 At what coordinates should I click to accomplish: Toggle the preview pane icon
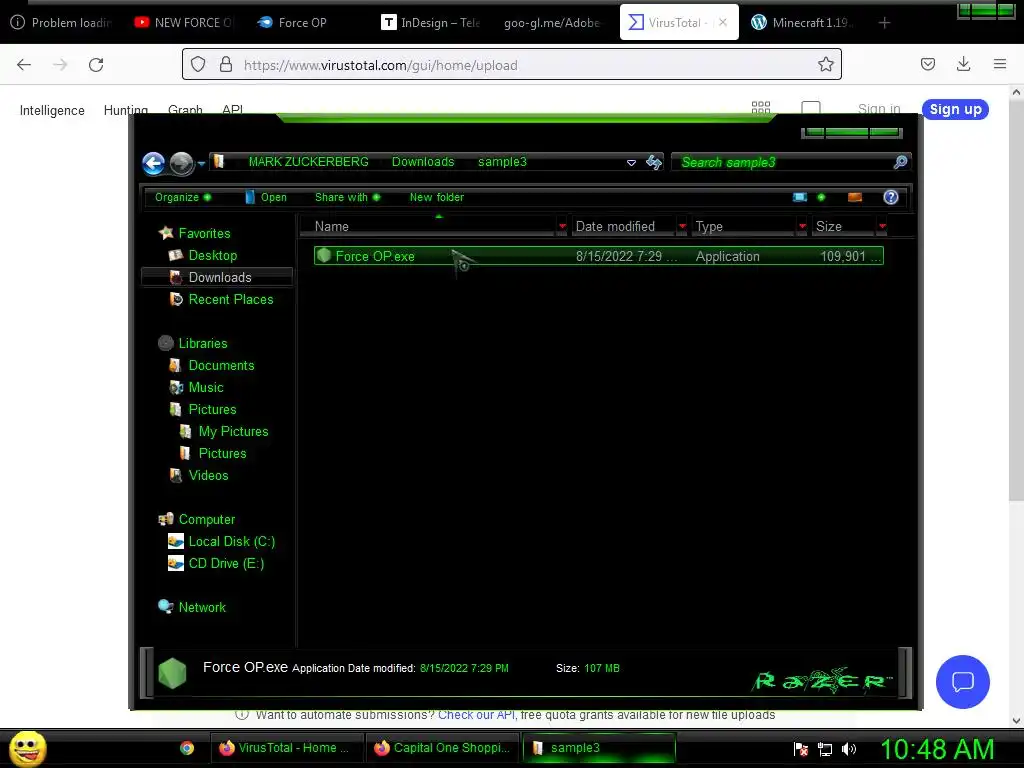[x=855, y=197]
